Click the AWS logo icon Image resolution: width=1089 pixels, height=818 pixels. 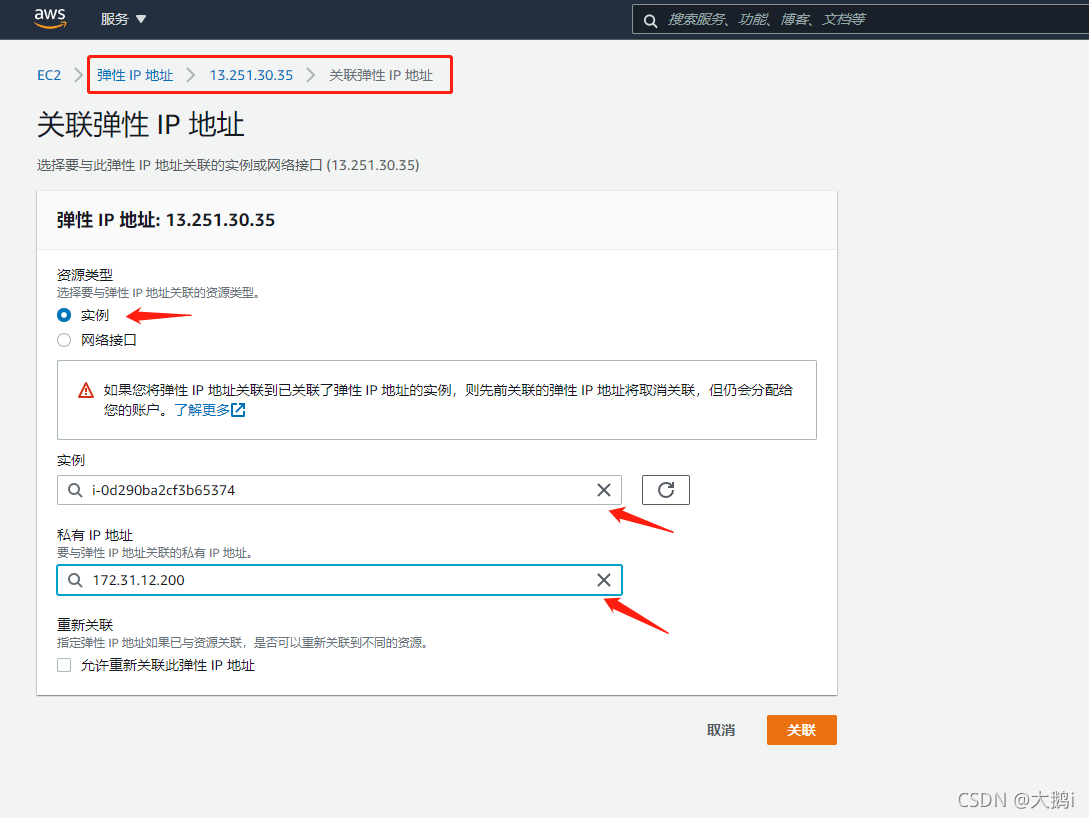50,18
